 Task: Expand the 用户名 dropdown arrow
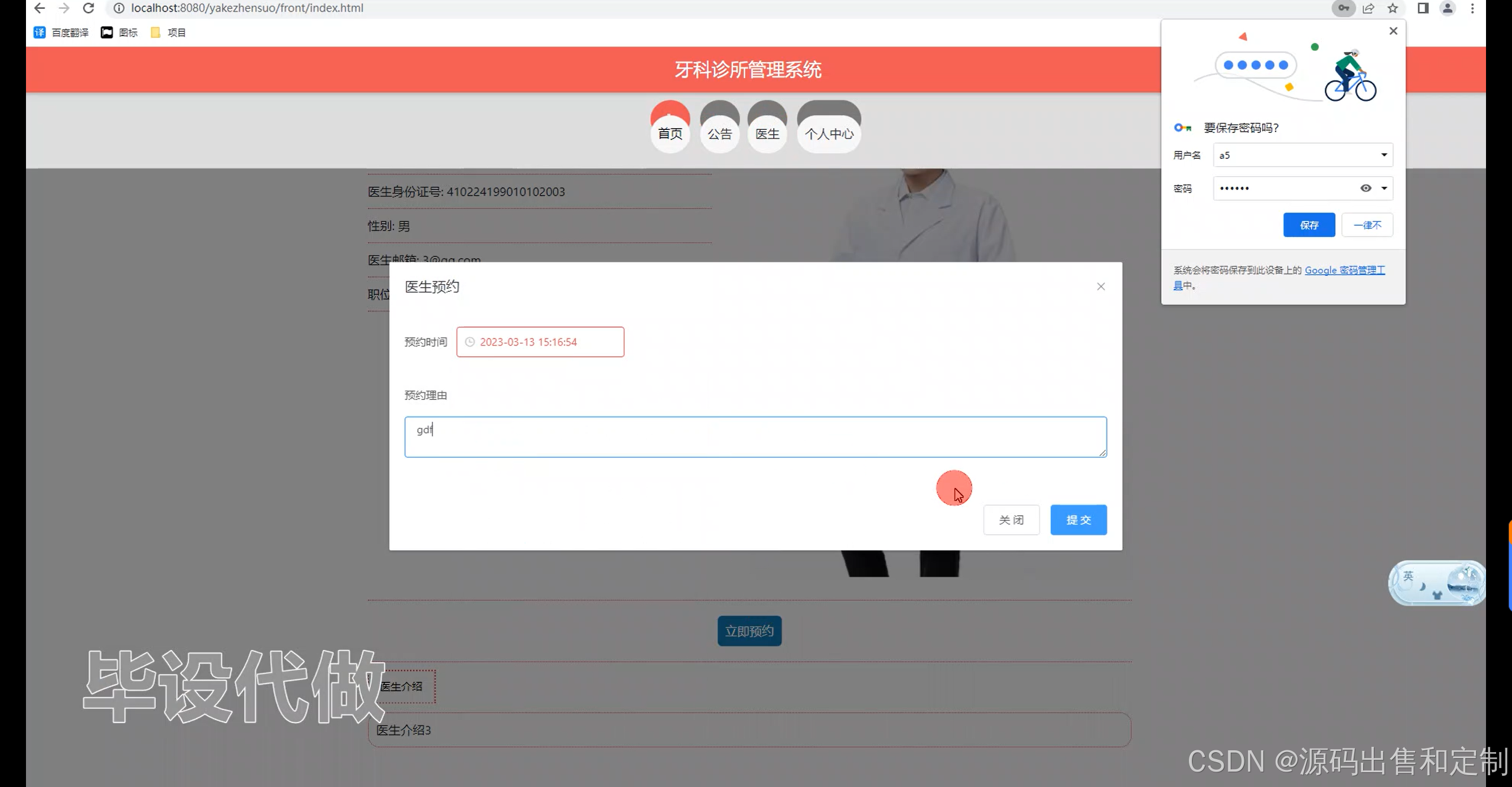pos(1384,155)
